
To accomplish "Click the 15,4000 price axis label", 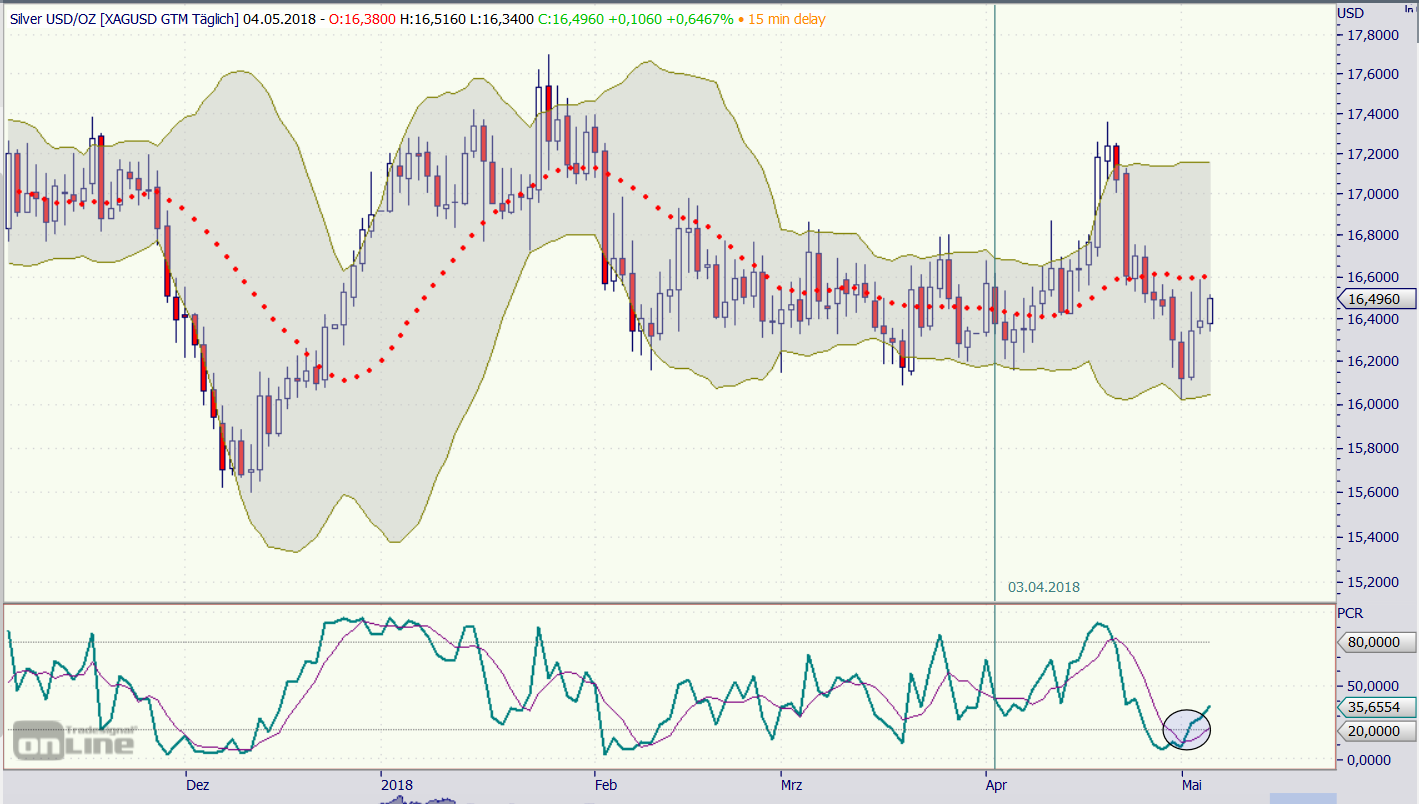I will click(x=1372, y=538).
